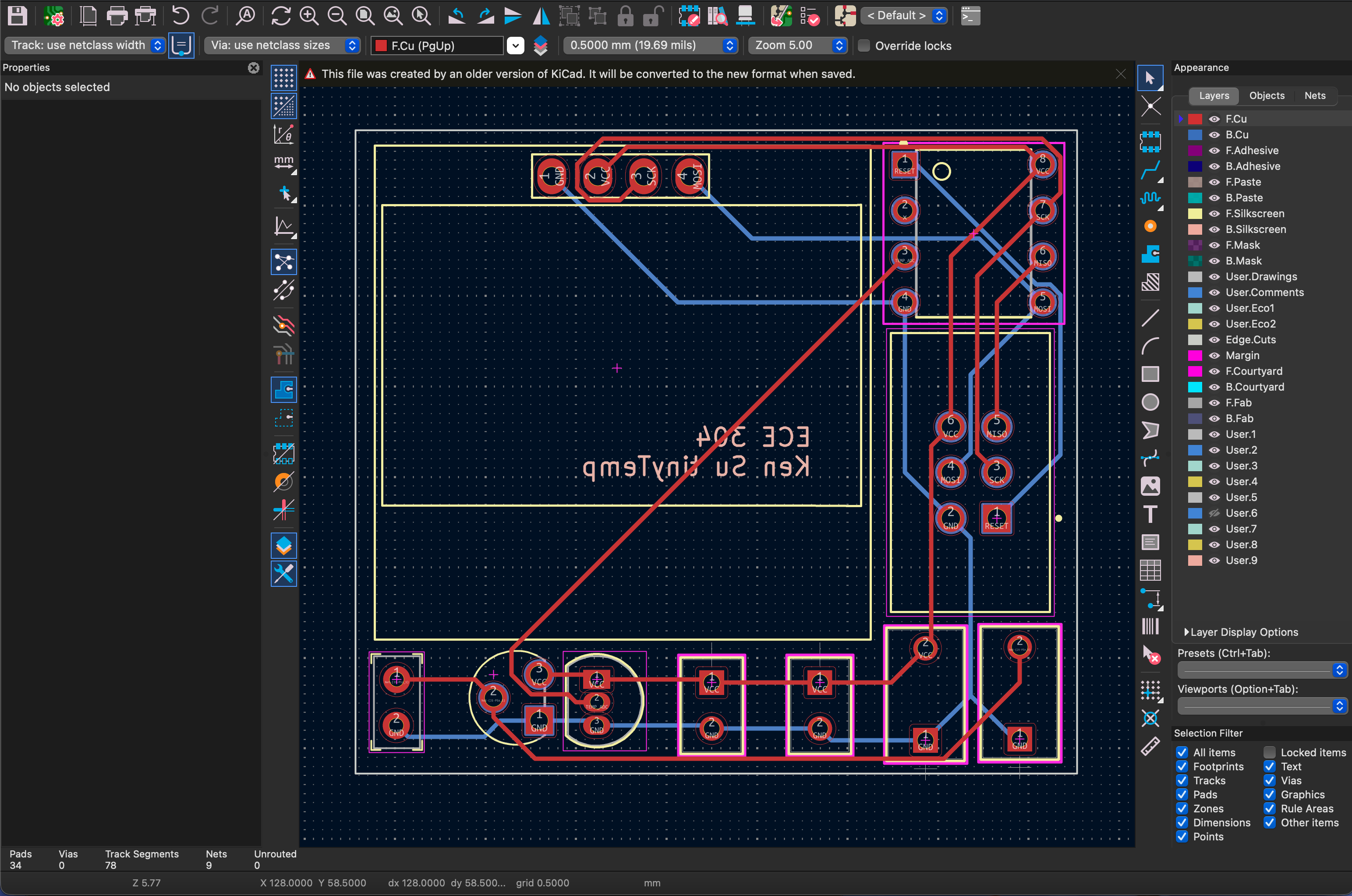Click the Edge.Cuts color swatch
The height and width of the screenshot is (896, 1352).
[1195, 340]
